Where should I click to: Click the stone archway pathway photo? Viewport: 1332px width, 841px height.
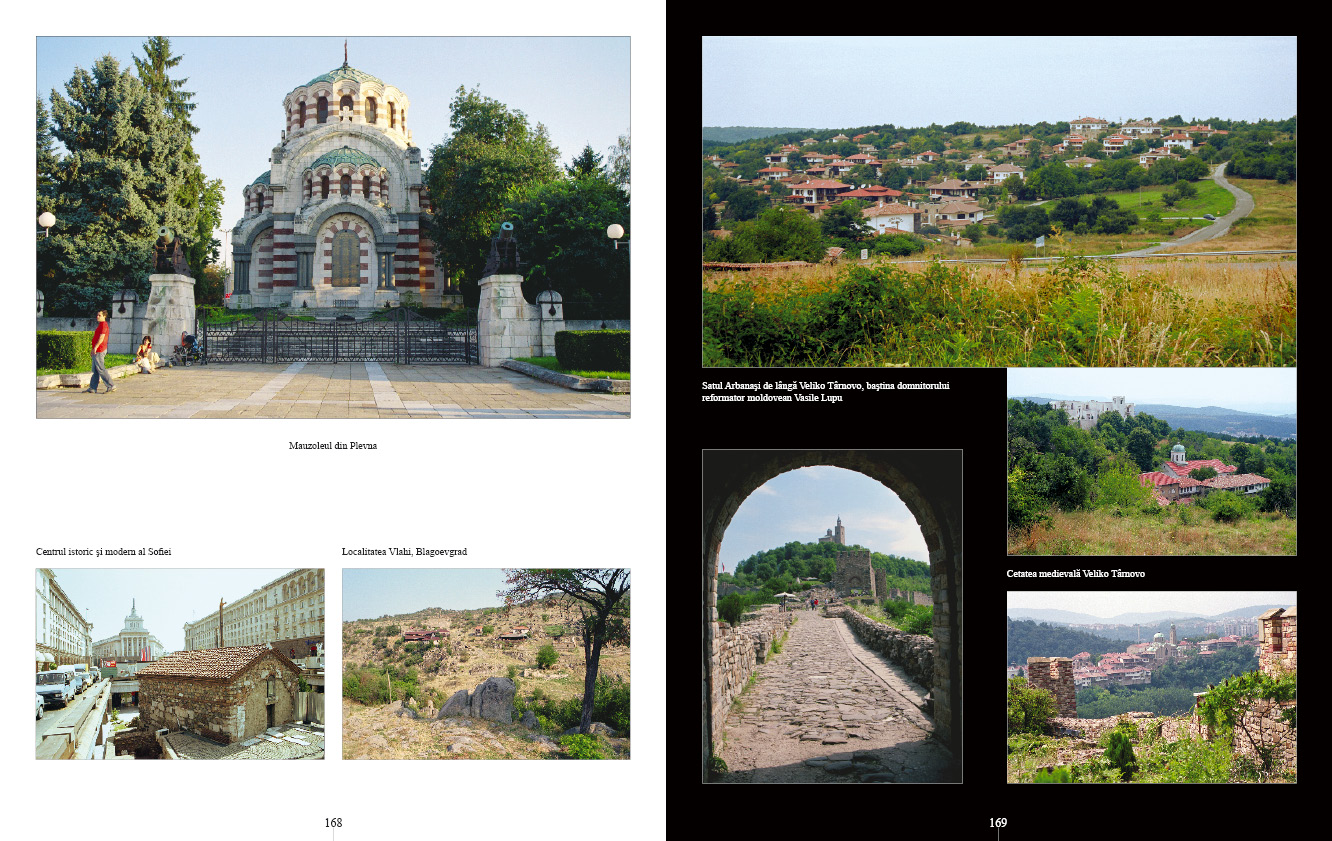click(832, 616)
